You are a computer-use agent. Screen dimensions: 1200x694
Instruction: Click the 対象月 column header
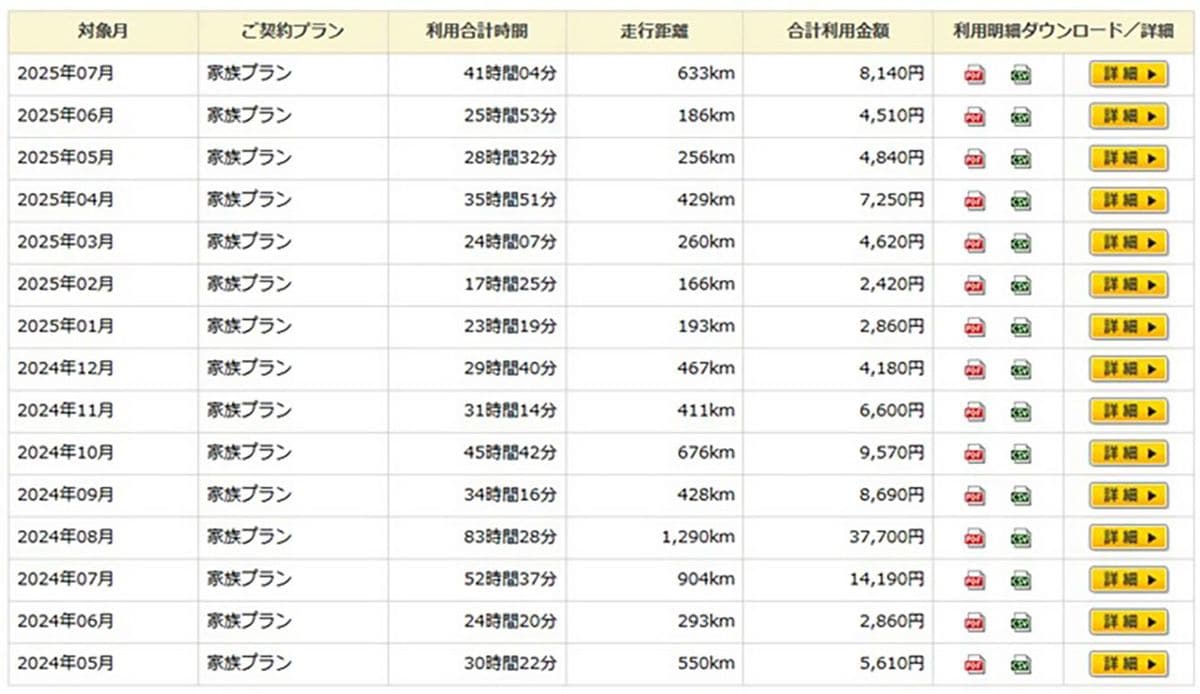coord(103,31)
